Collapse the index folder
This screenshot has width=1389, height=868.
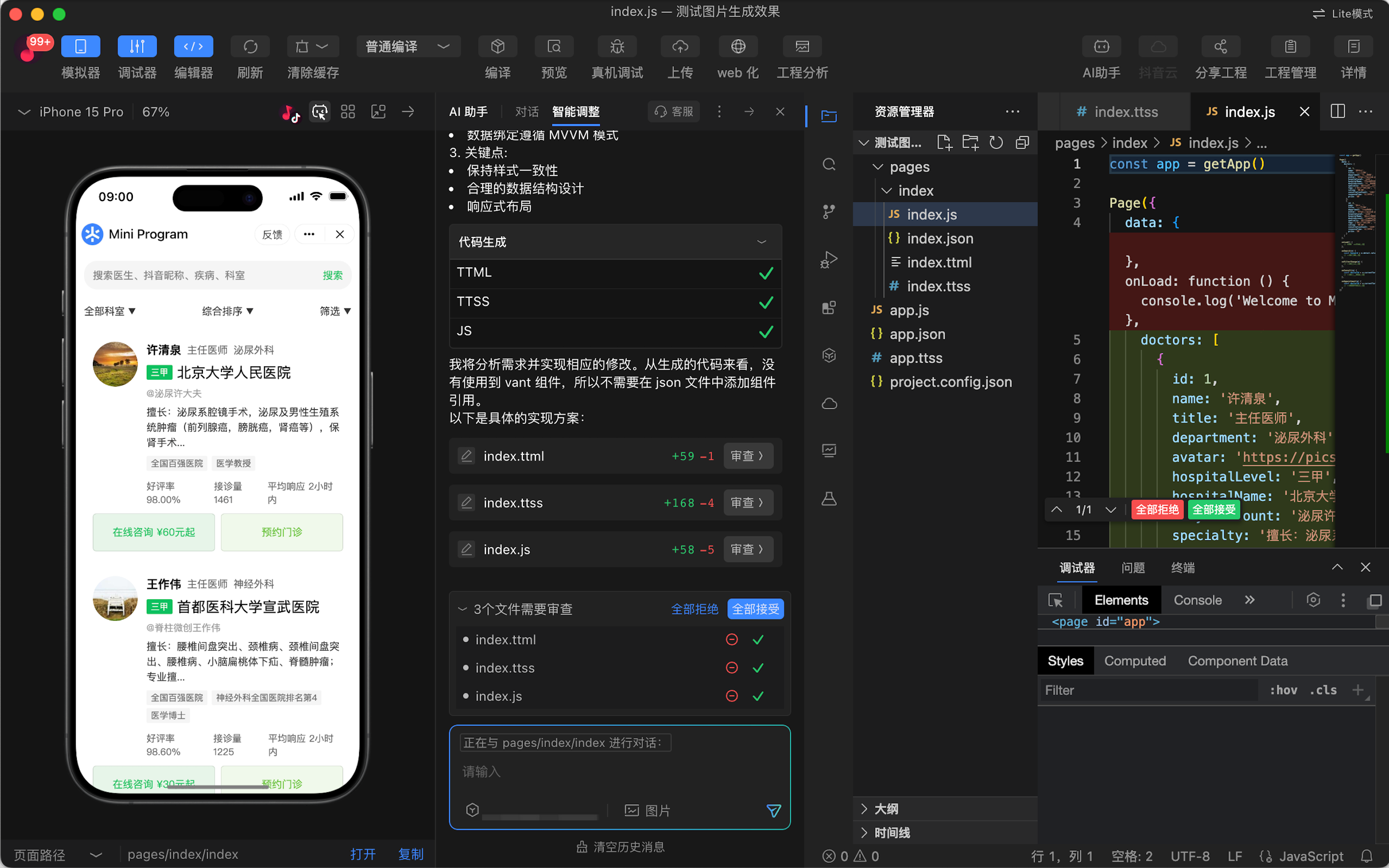pyautogui.click(x=887, y=191)
